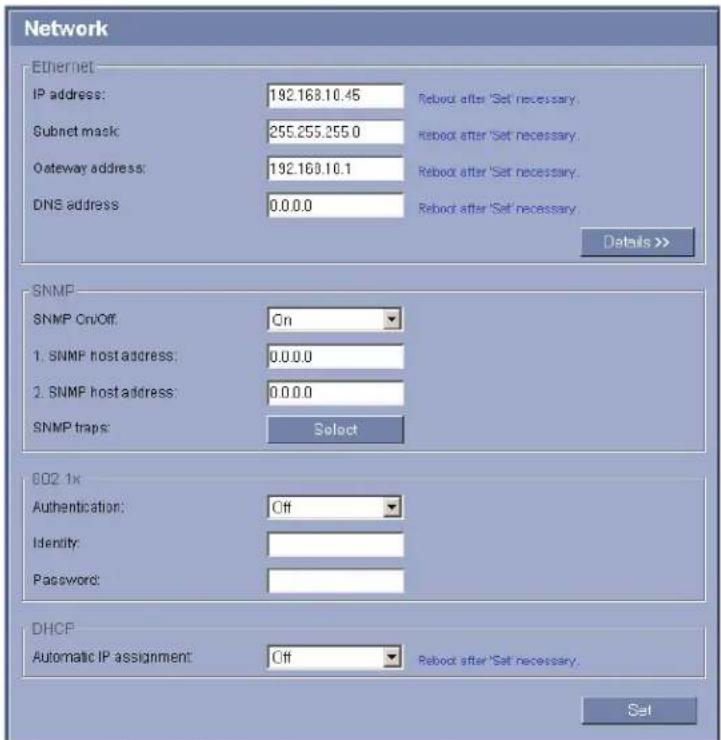Click the 'Password:' label

pos(66,580)
